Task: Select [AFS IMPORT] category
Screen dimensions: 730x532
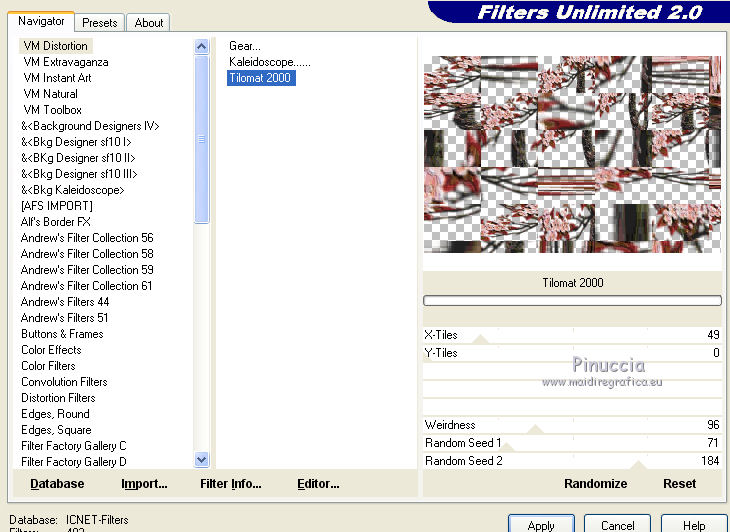Action: click(x=56, y=206)
